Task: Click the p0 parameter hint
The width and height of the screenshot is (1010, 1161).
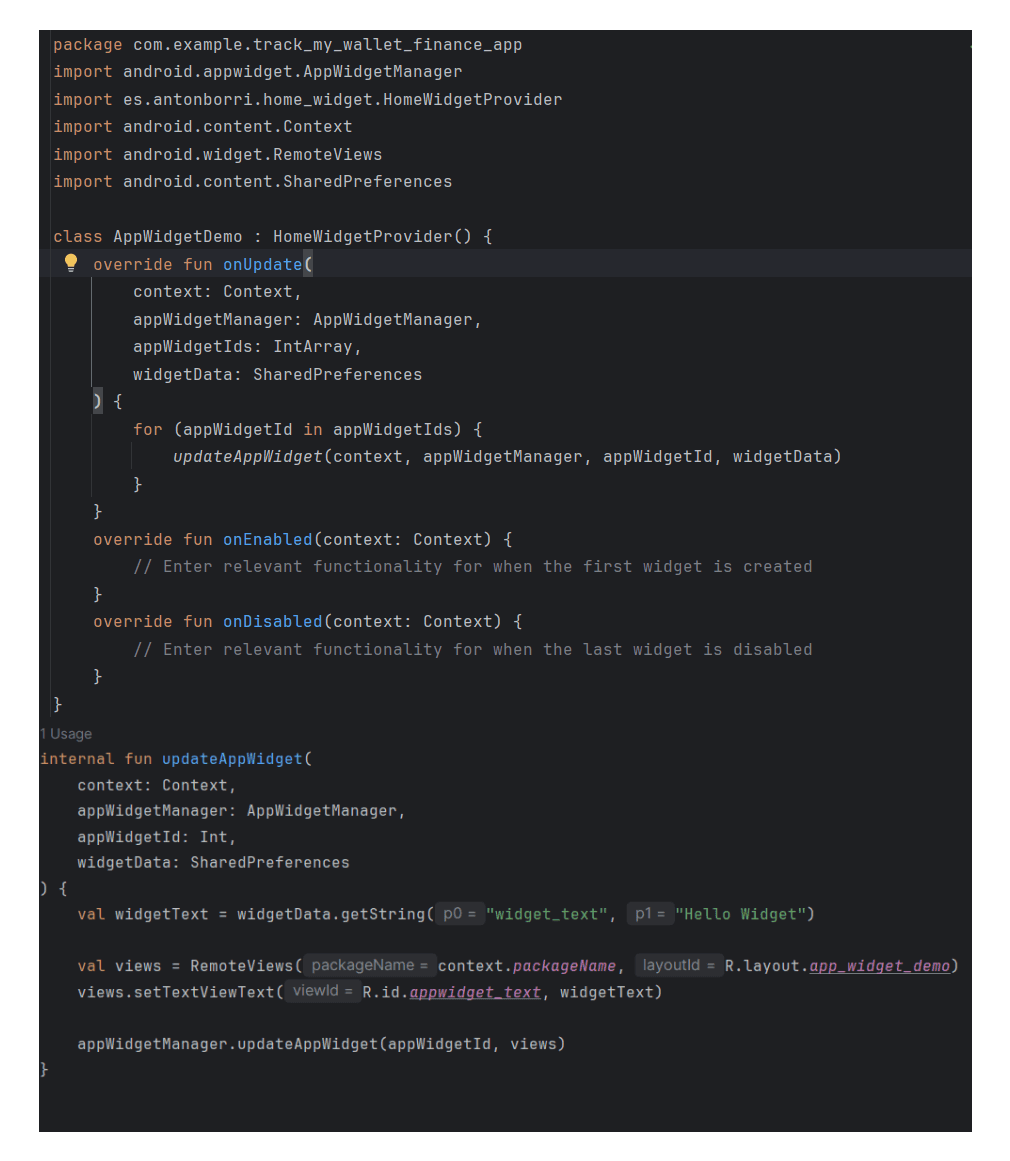Action: click(x=460, y=914)
